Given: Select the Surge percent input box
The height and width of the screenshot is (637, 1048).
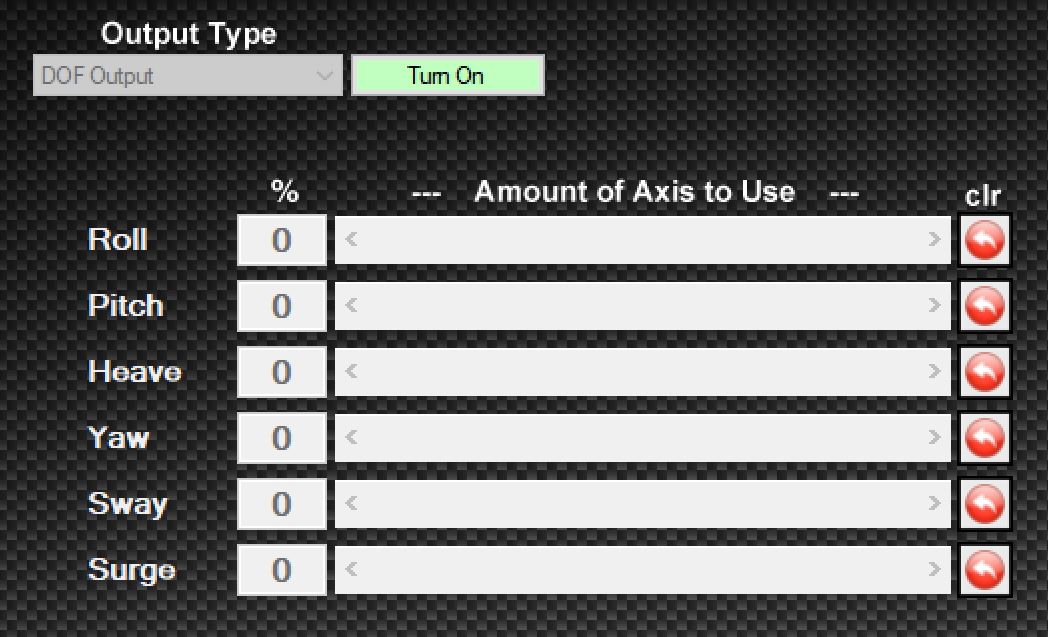Looking at the screenshot, I should coord(282,570).
